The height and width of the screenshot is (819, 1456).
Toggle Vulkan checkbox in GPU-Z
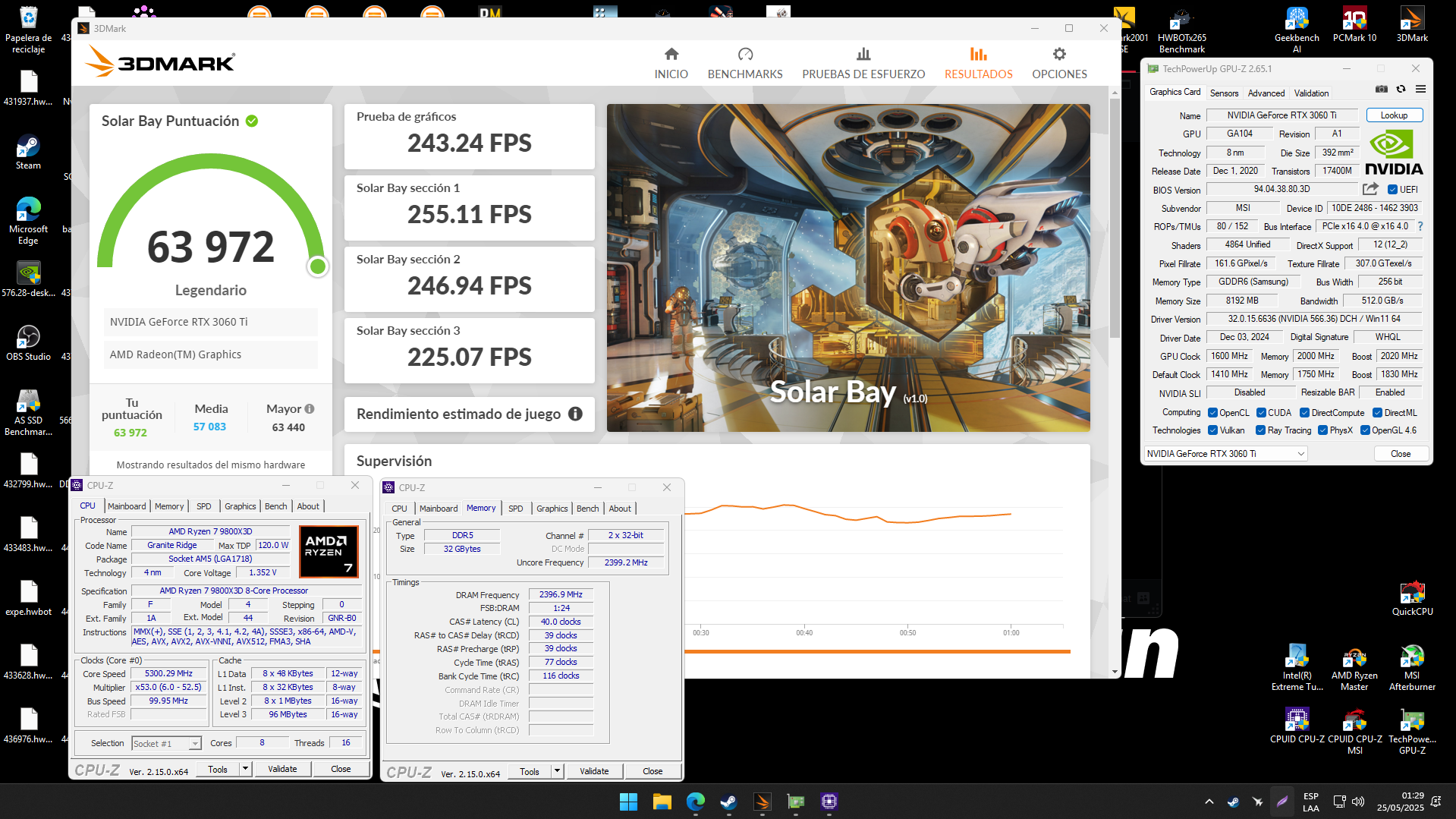pyautogui.click(x=1212, y=430)
